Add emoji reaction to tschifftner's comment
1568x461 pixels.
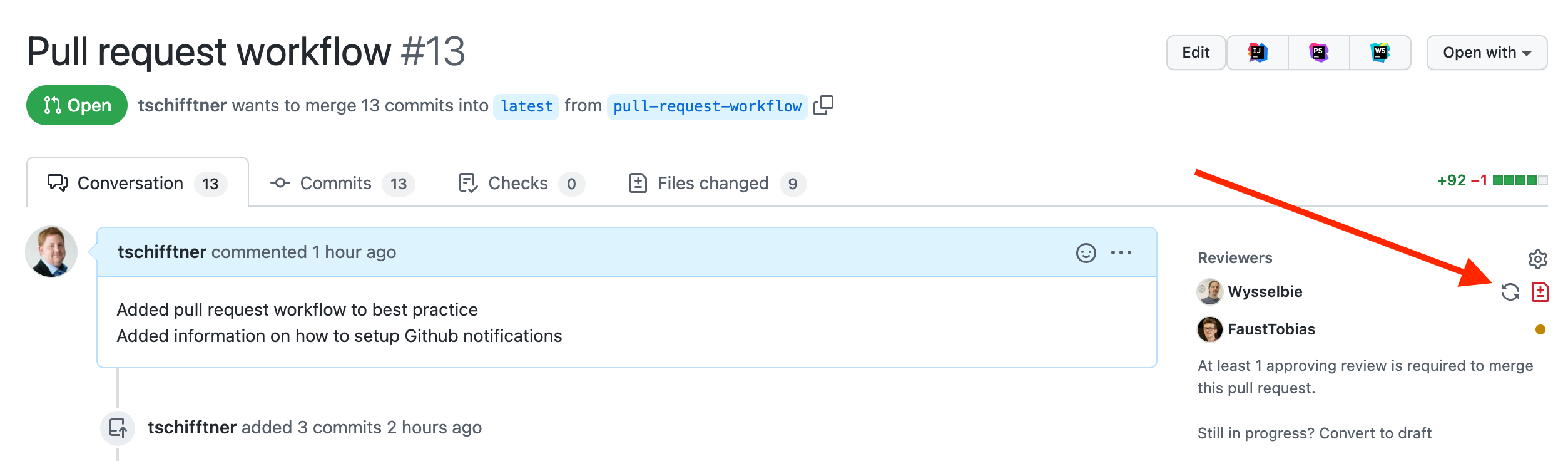1086,252
